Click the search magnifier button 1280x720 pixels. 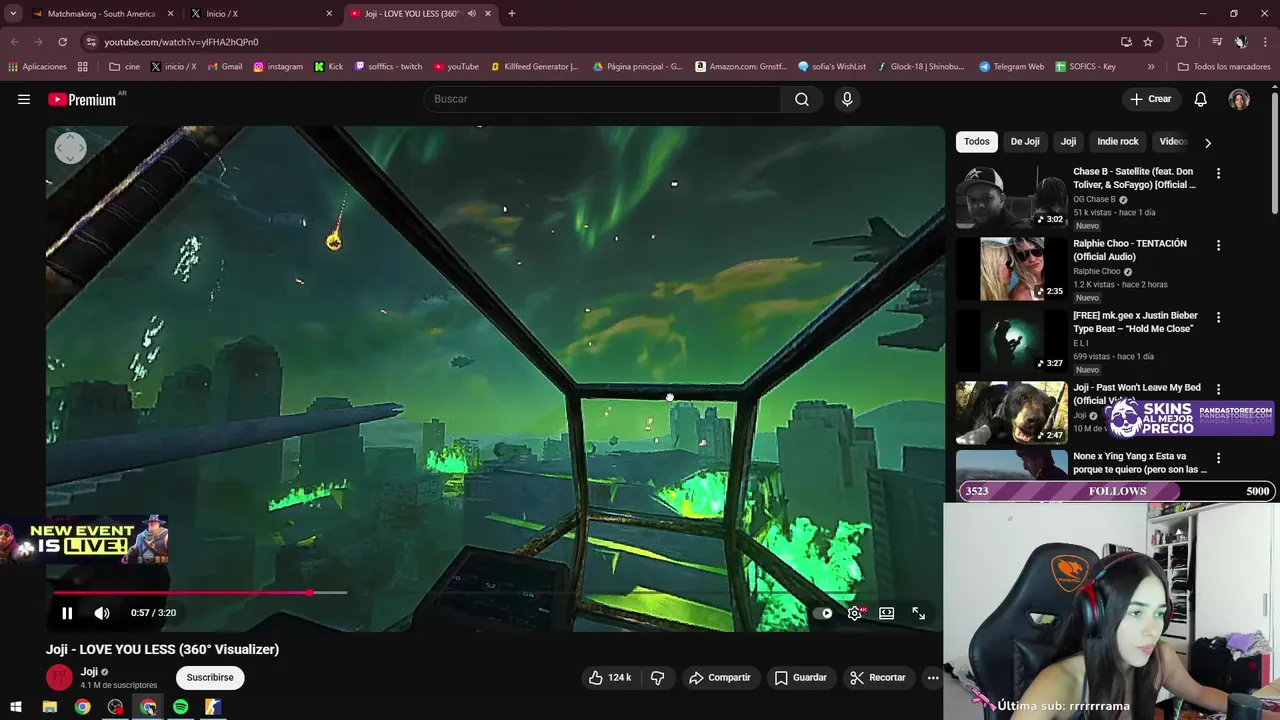click(802, 99)
